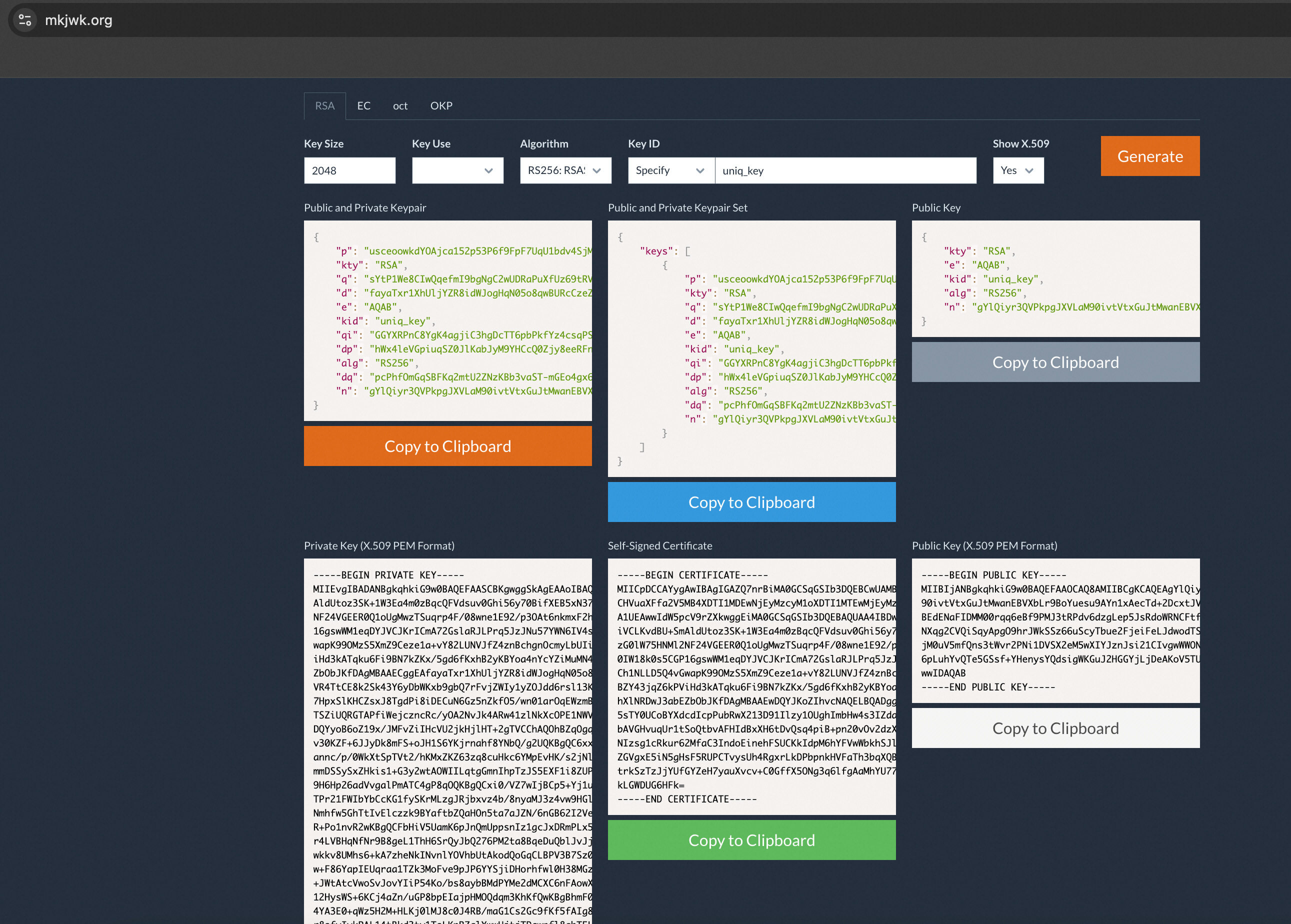Click green Copy to Clipboard under Certificate

click(x=751, y=840)
